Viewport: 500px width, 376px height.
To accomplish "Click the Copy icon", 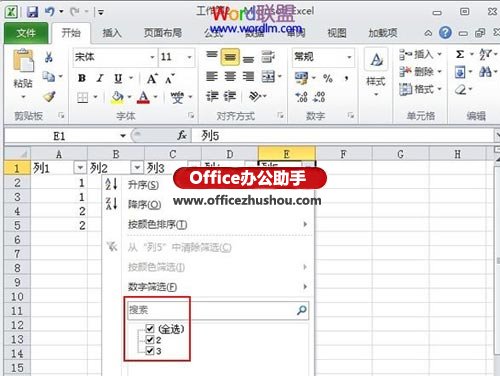I will 49,77.
